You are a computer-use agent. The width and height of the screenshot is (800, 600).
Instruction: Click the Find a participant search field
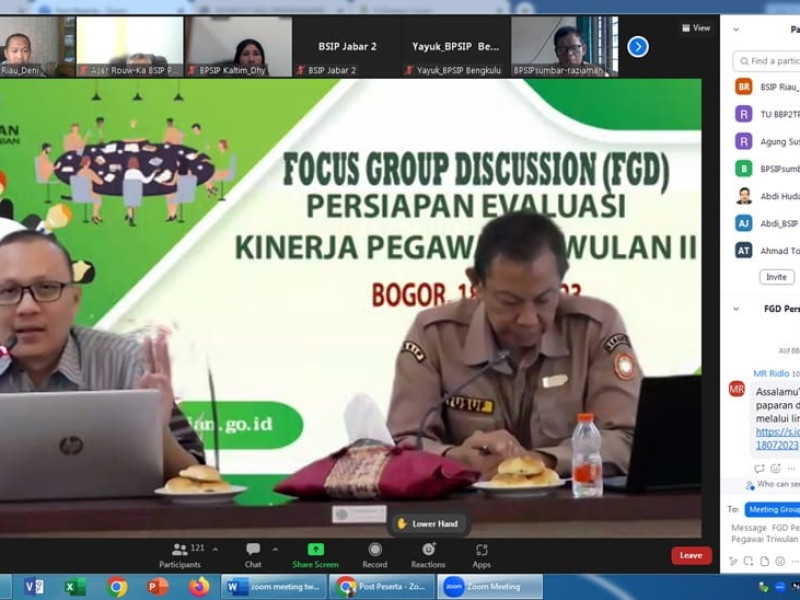pos(770,61)
